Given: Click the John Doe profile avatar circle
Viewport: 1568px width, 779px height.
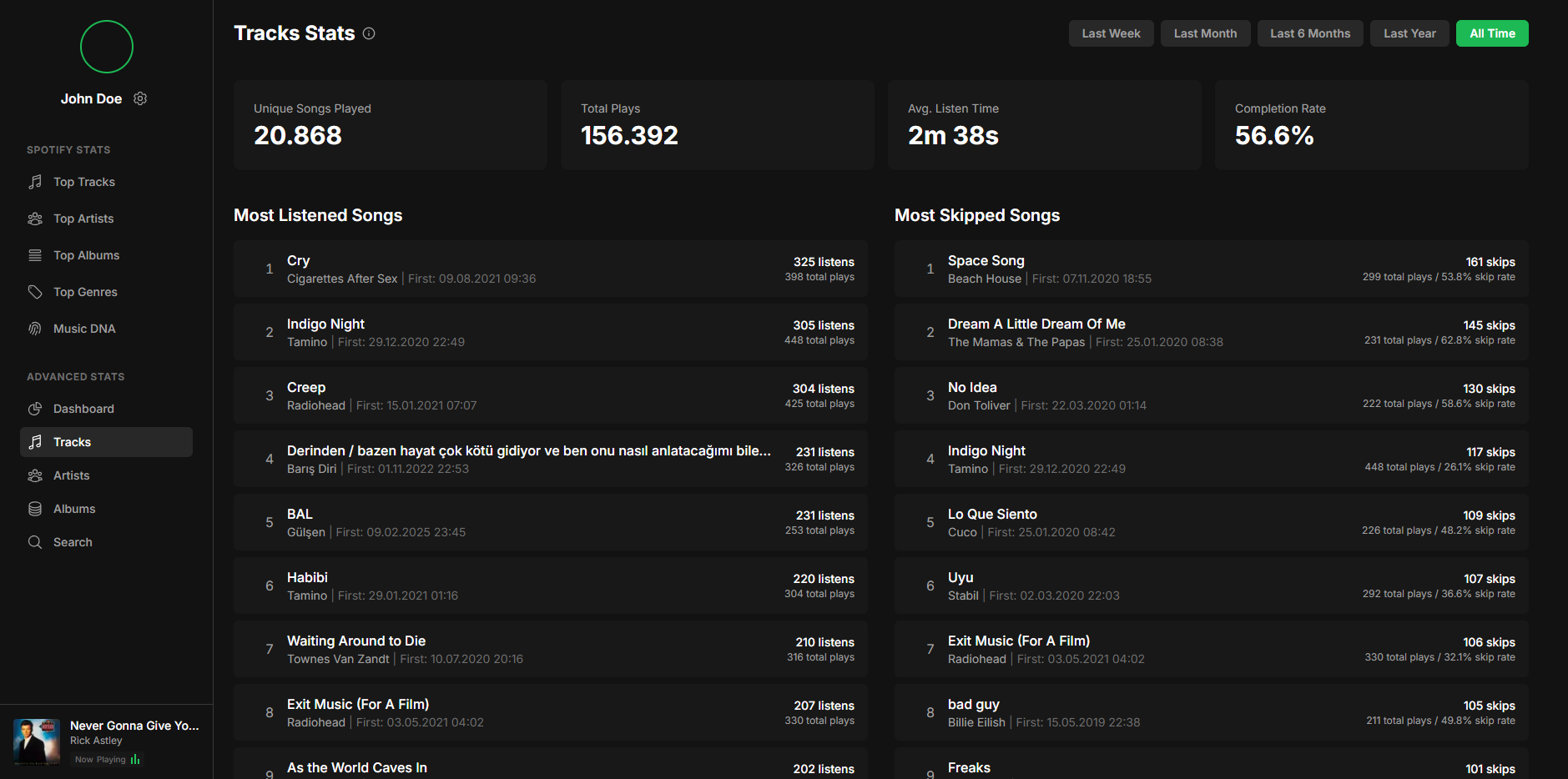Looking at the screenshot, I should [107, 47].
